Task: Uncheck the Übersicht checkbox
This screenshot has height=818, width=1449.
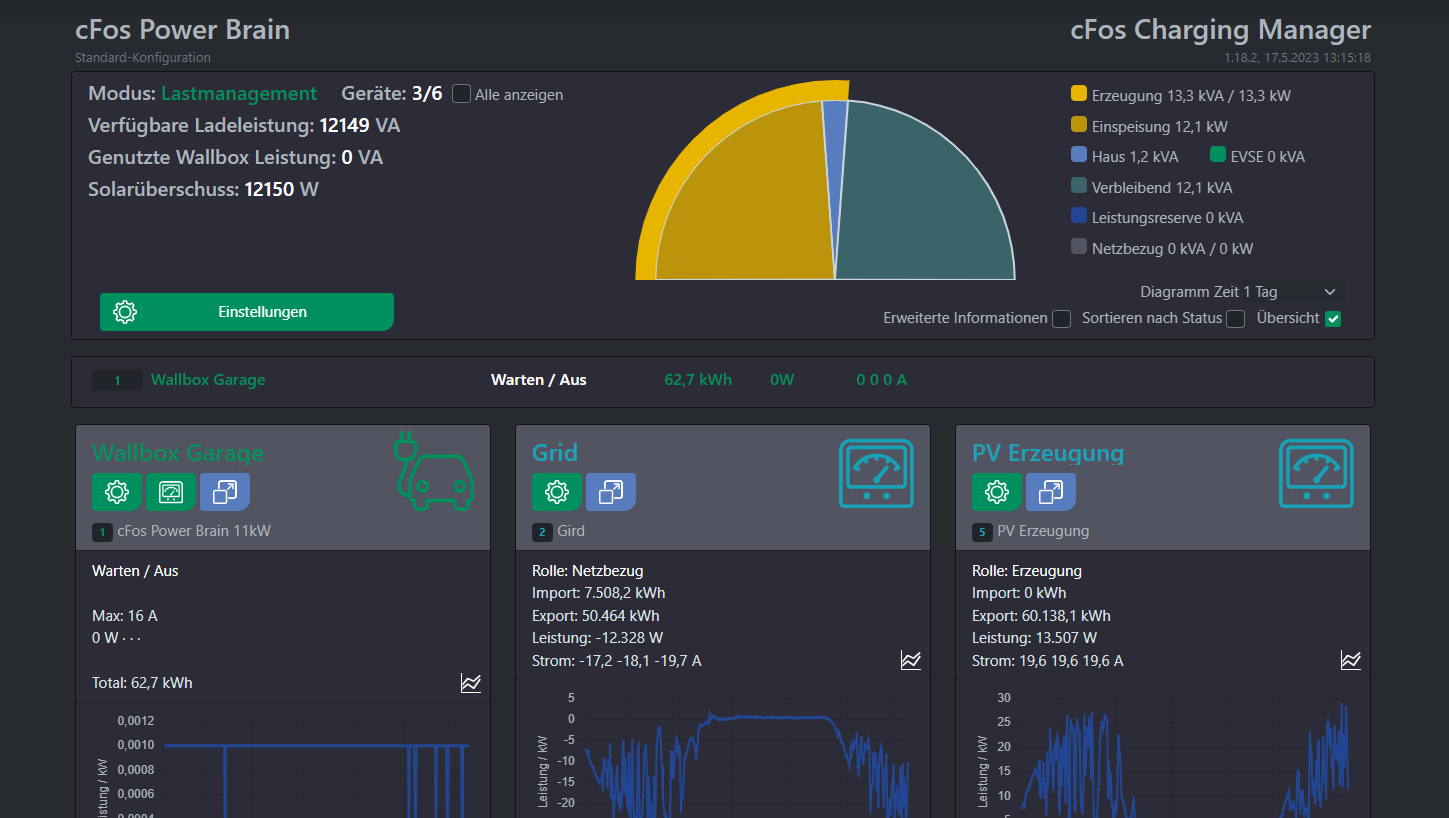Action: (x=1332, y=319)
